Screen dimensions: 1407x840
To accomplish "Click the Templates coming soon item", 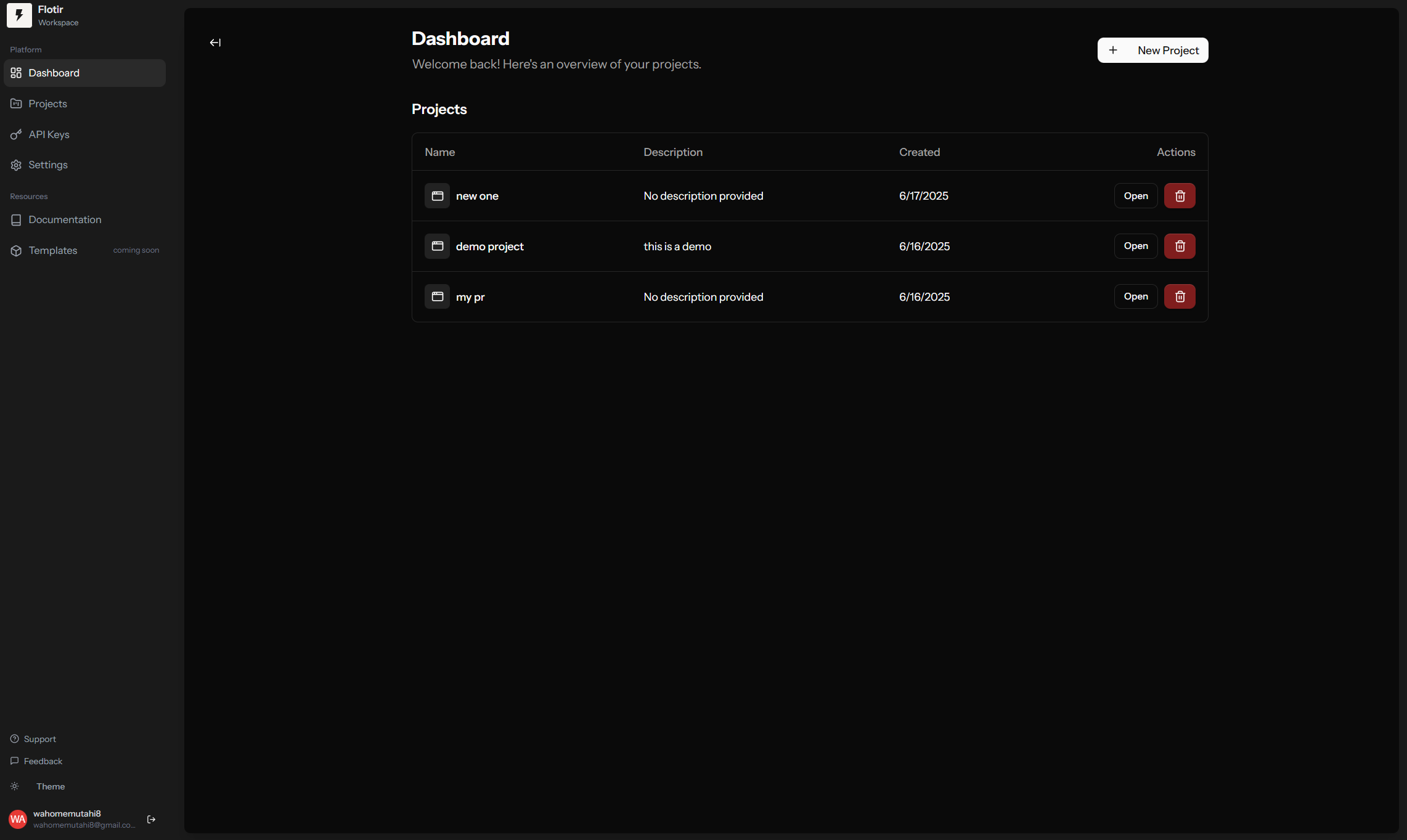I will pyautogui.click(x=53, y=251).
